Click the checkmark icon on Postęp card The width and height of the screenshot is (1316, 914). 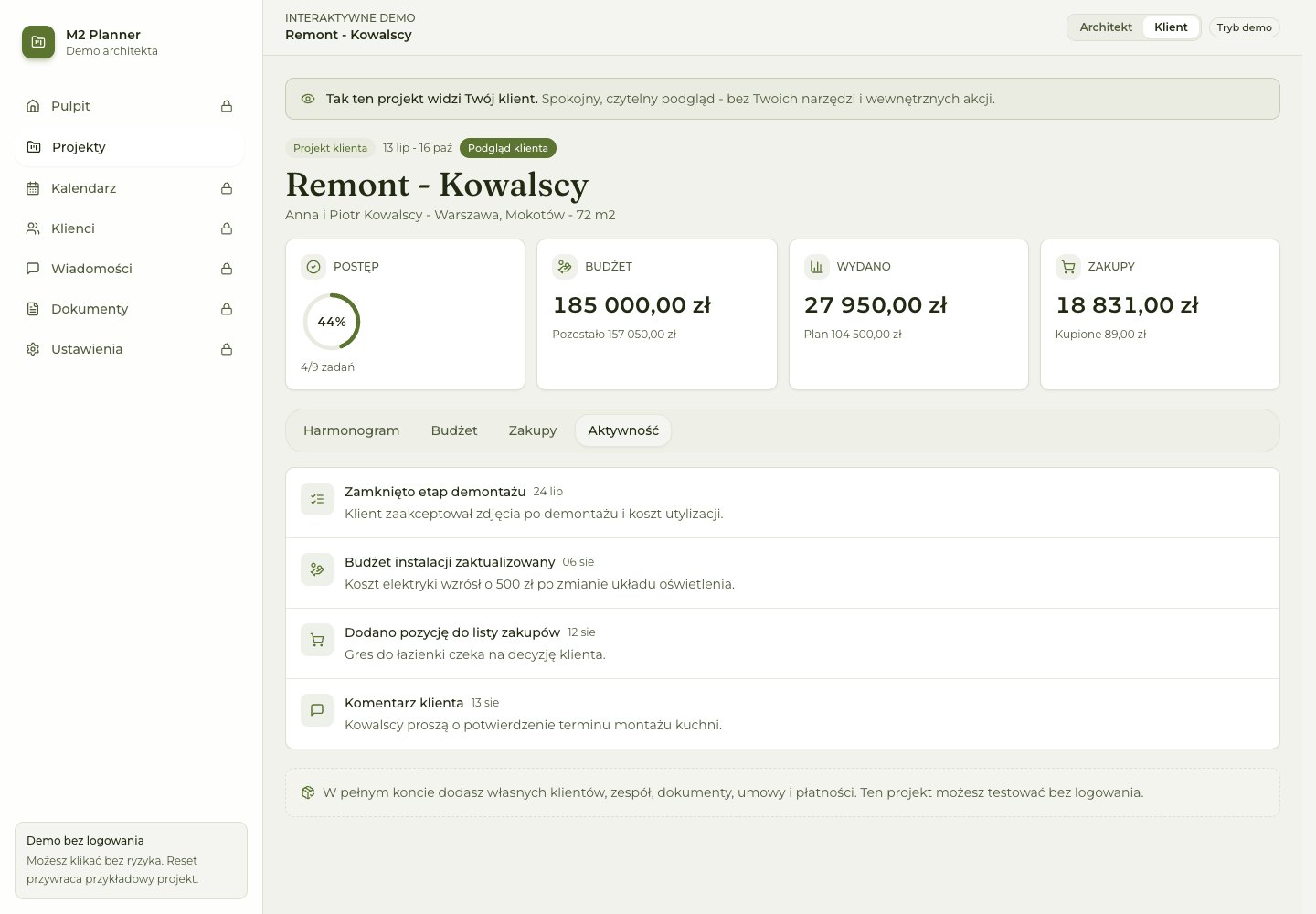click(x=313, y=267)
